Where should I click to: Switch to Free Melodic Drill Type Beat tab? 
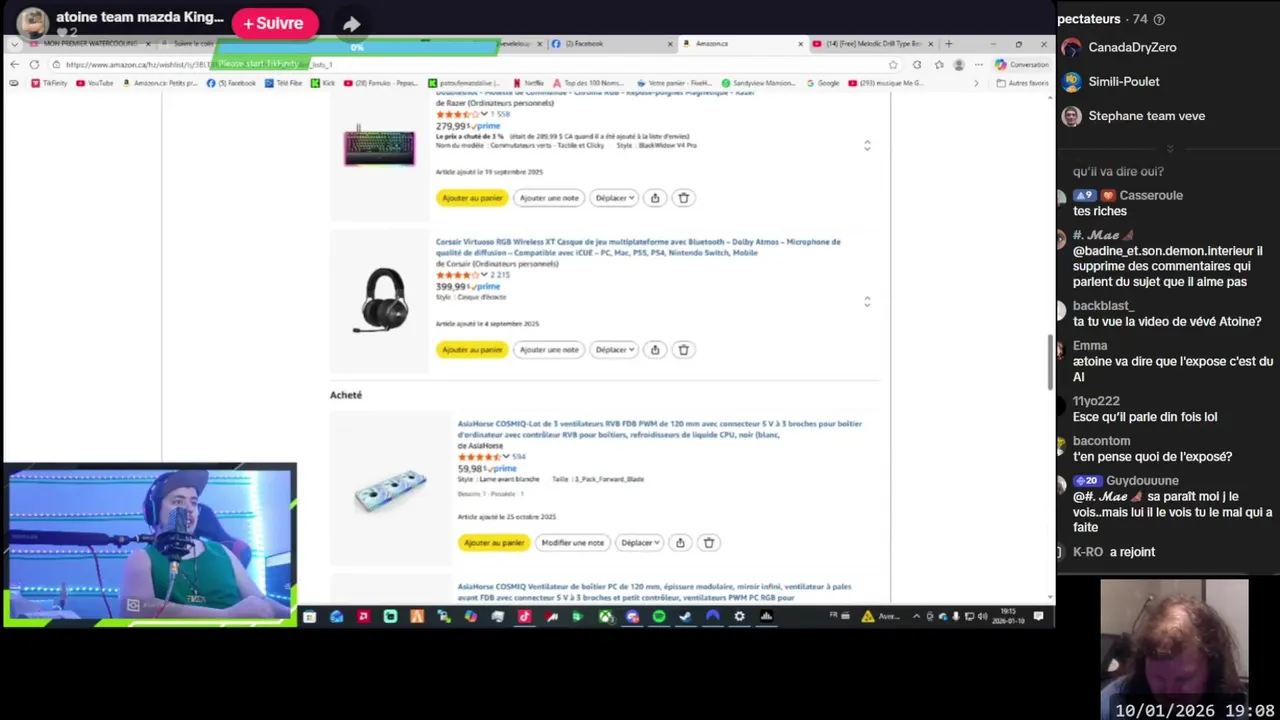[873, 44]
